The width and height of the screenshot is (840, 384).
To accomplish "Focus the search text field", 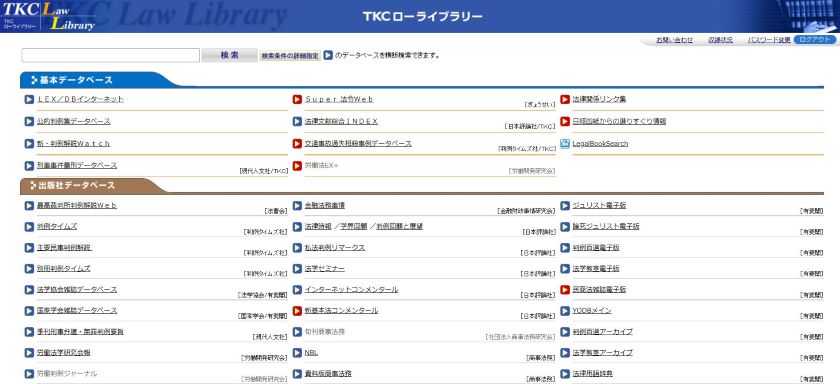I will (110, 55).
